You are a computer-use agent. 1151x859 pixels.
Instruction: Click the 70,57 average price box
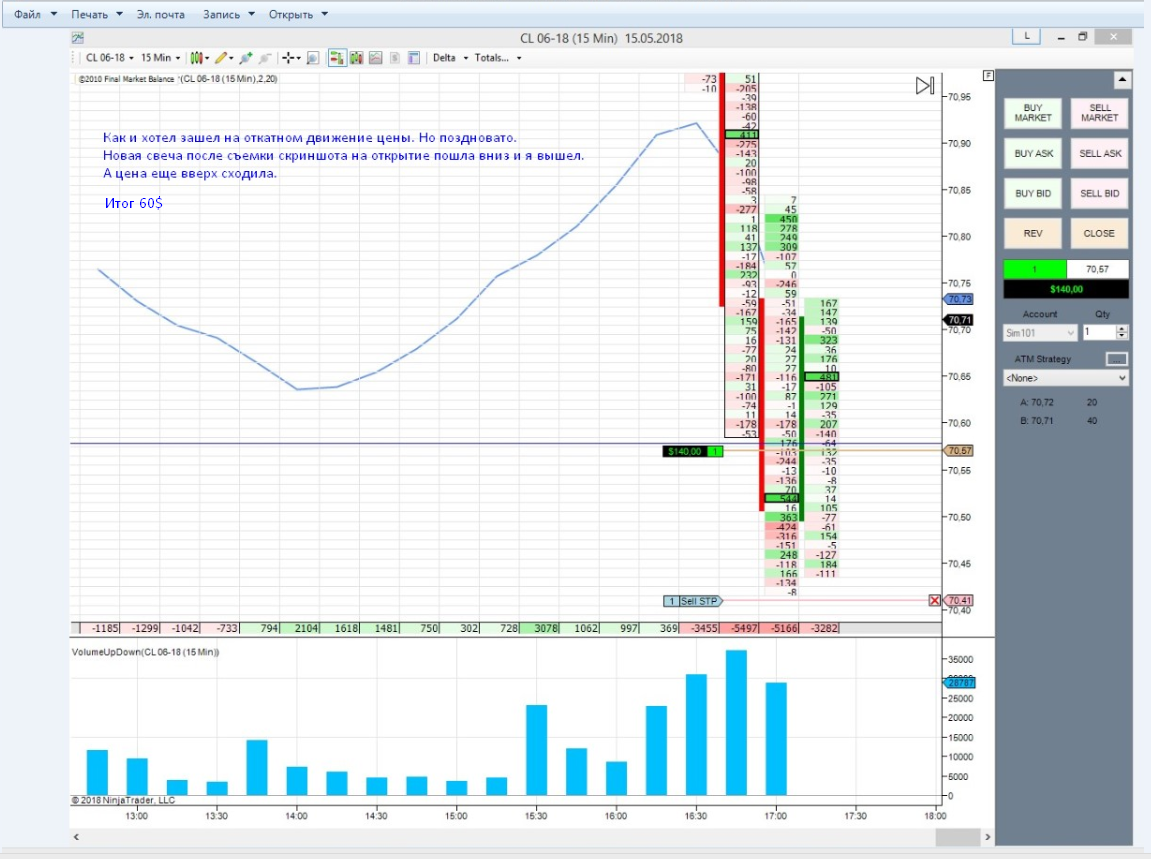point(1097,269)
